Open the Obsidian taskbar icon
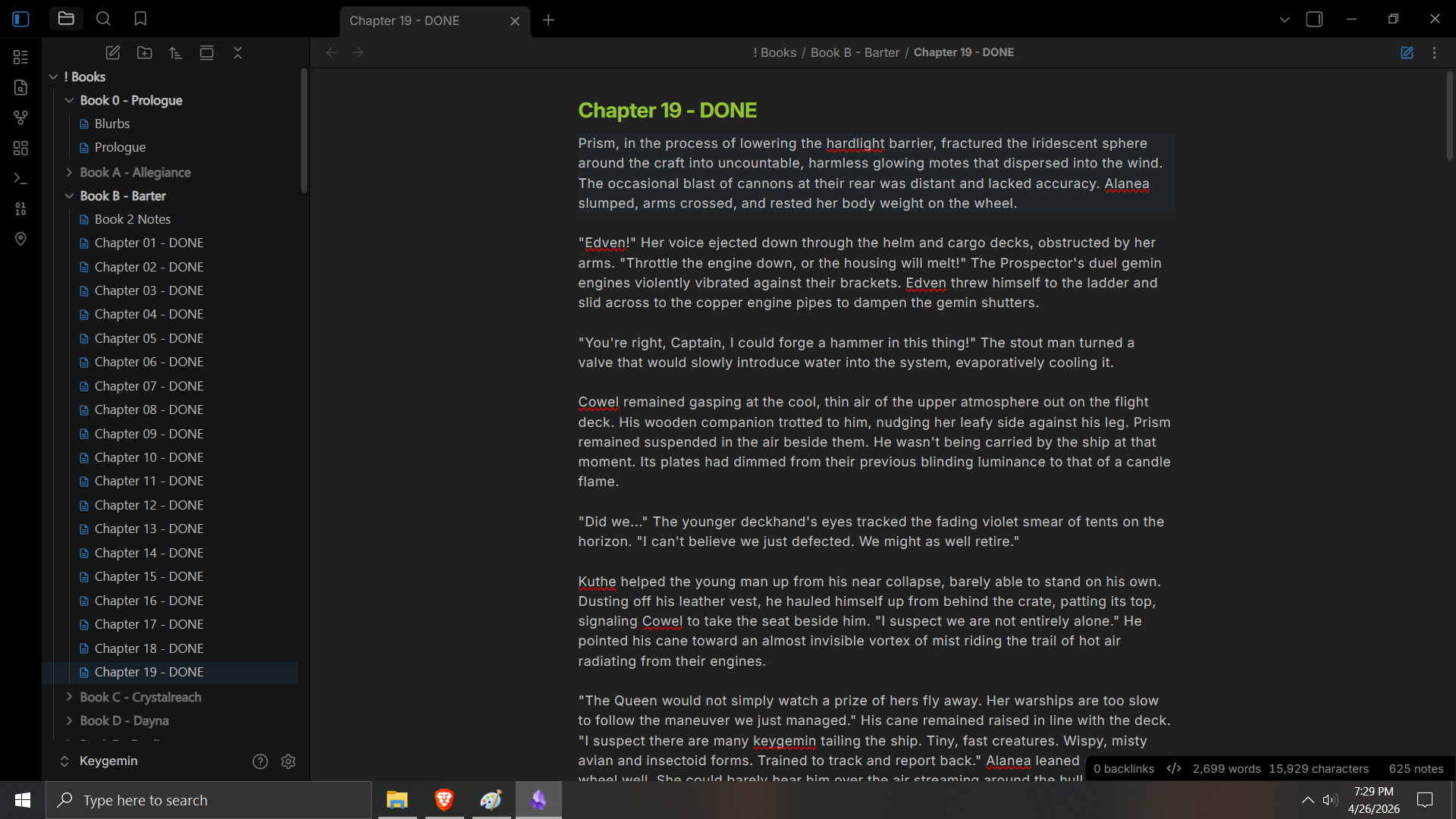 [x=538, y=800]
